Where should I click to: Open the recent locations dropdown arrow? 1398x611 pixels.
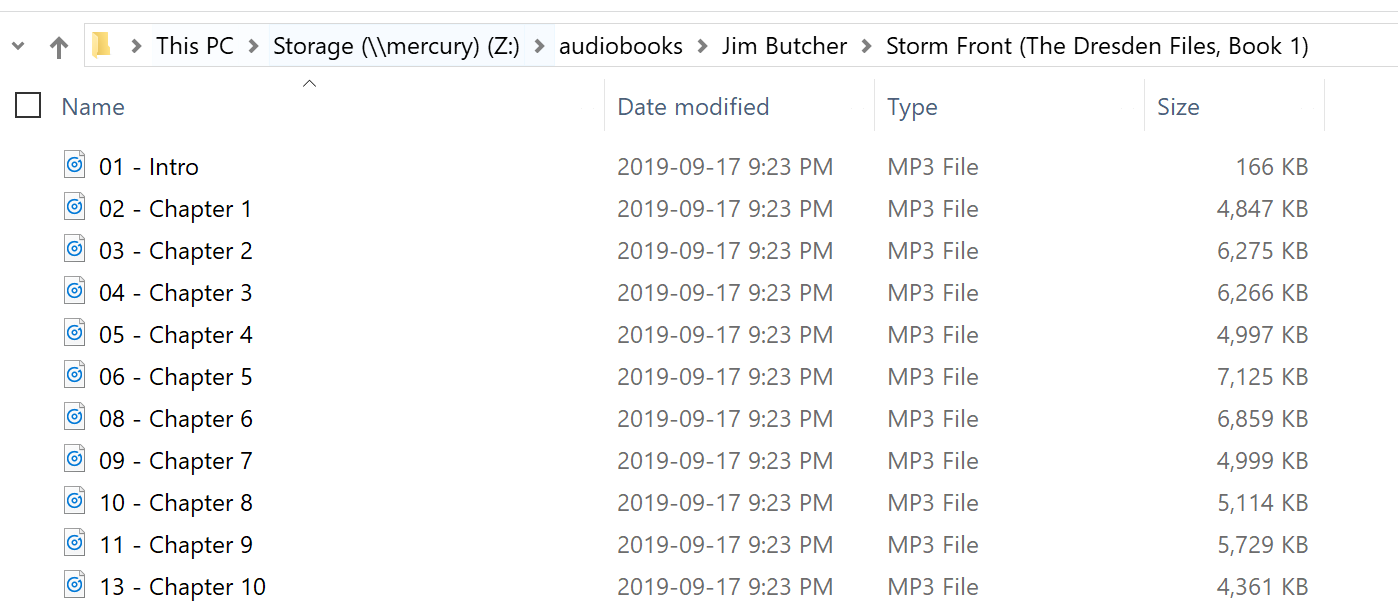pos(18,47)
